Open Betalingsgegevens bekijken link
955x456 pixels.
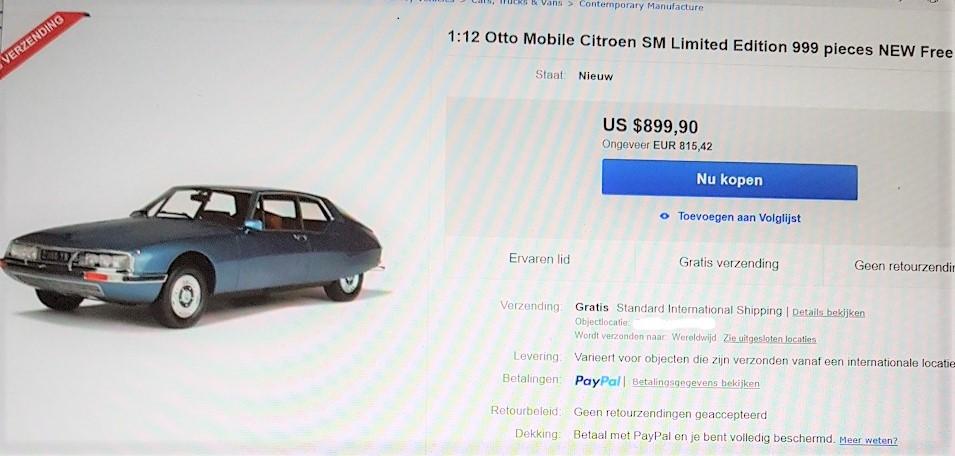[696, 383]
